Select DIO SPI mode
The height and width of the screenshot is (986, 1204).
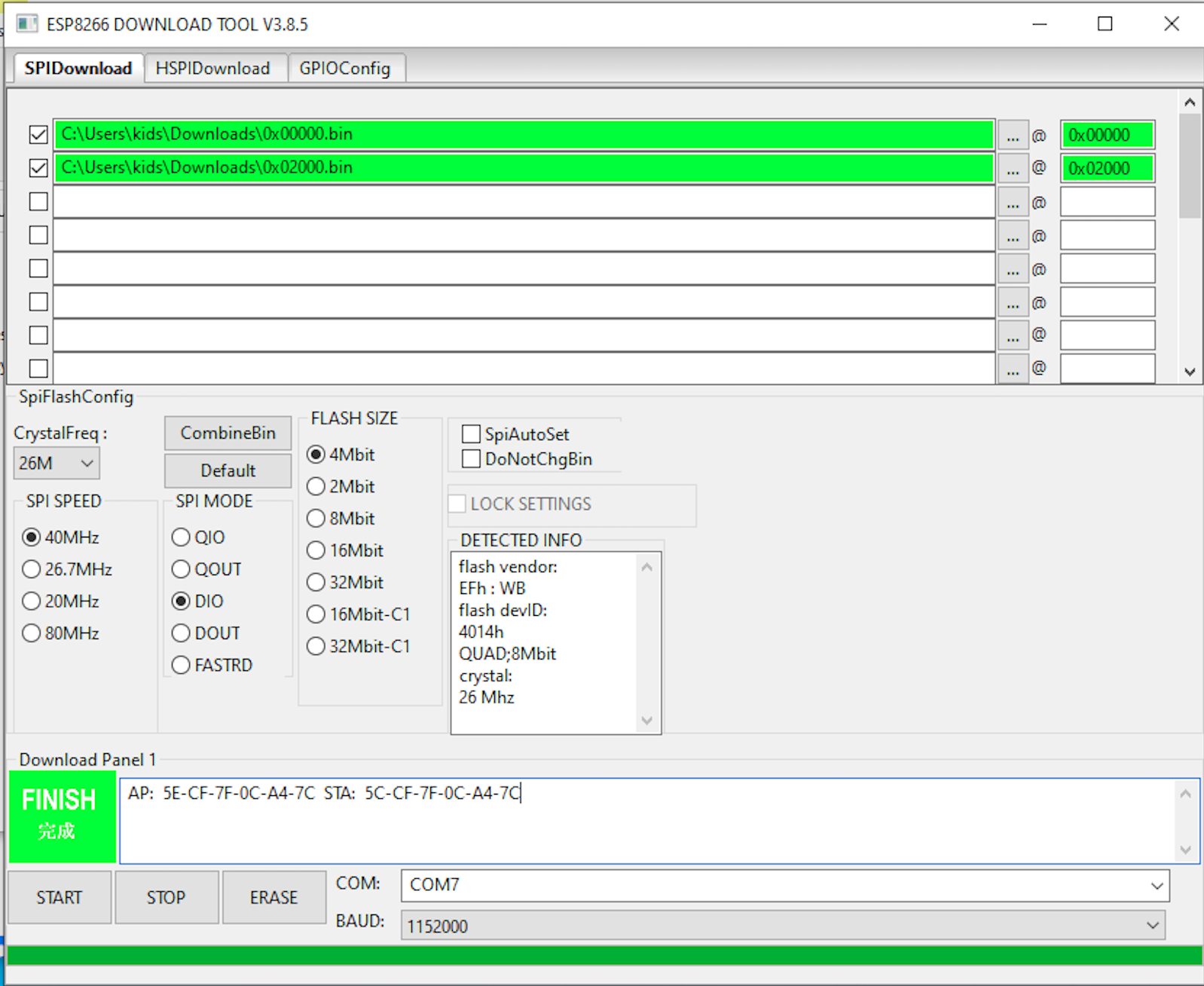[x=198, y=602]
